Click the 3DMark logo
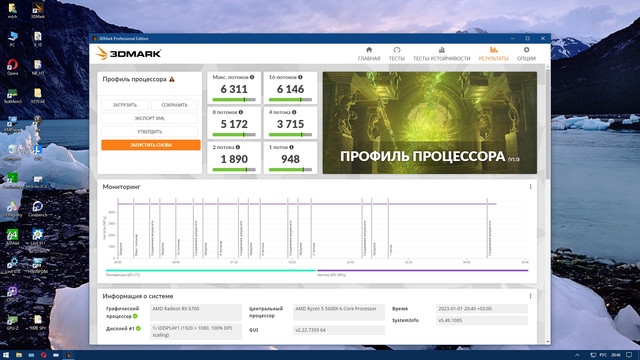This screenshot has width=640, height=360. (x=129, y=53)
